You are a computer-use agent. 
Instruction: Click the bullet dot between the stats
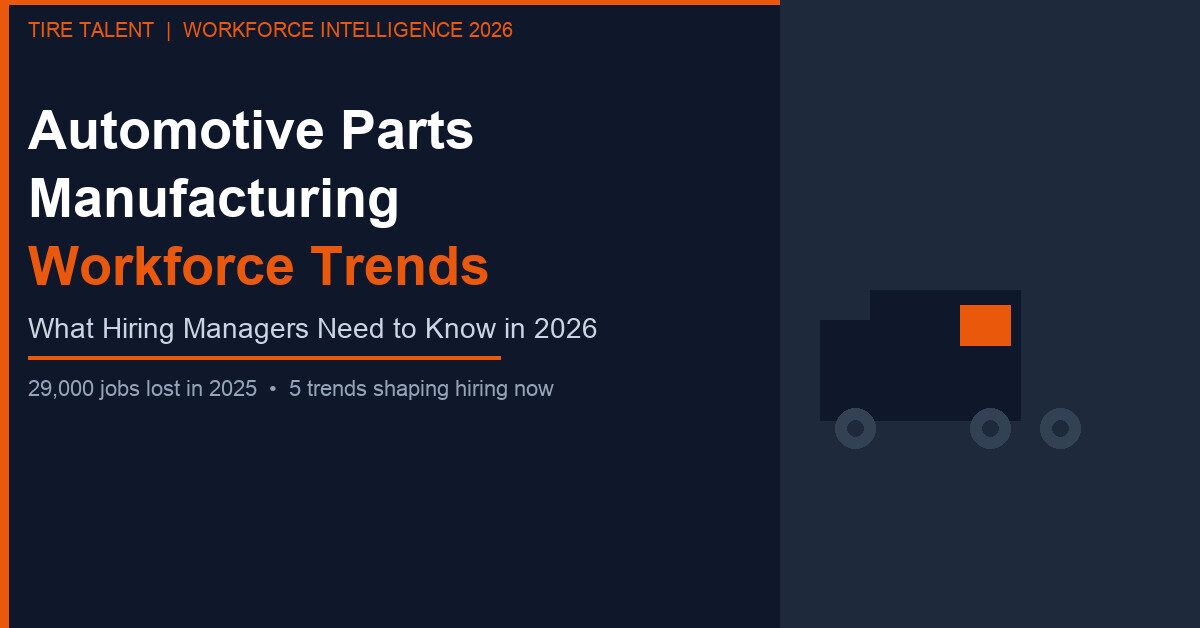click(273, 389)
